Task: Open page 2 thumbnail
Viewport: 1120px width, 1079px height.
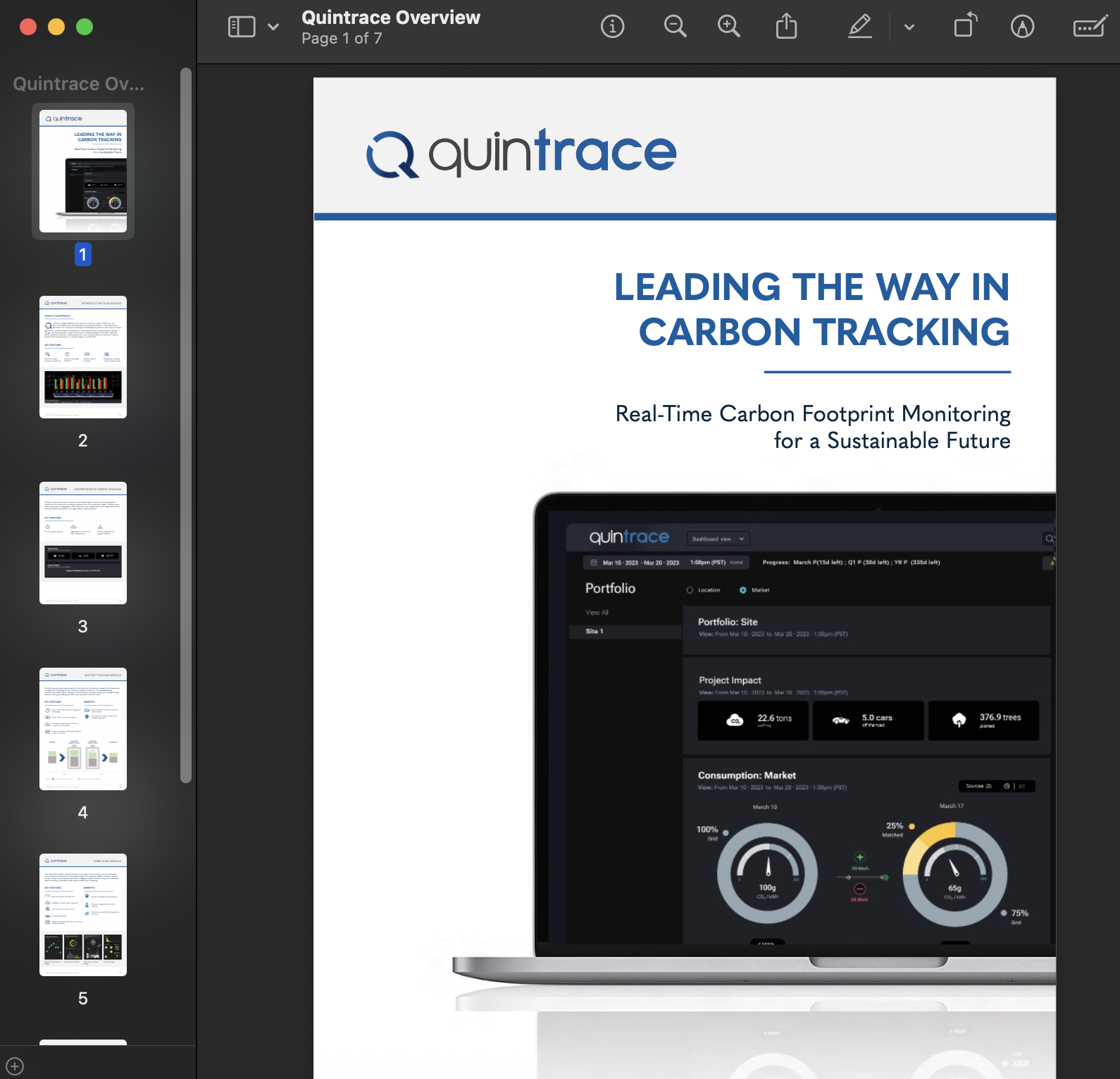Action: coord(83,357)
